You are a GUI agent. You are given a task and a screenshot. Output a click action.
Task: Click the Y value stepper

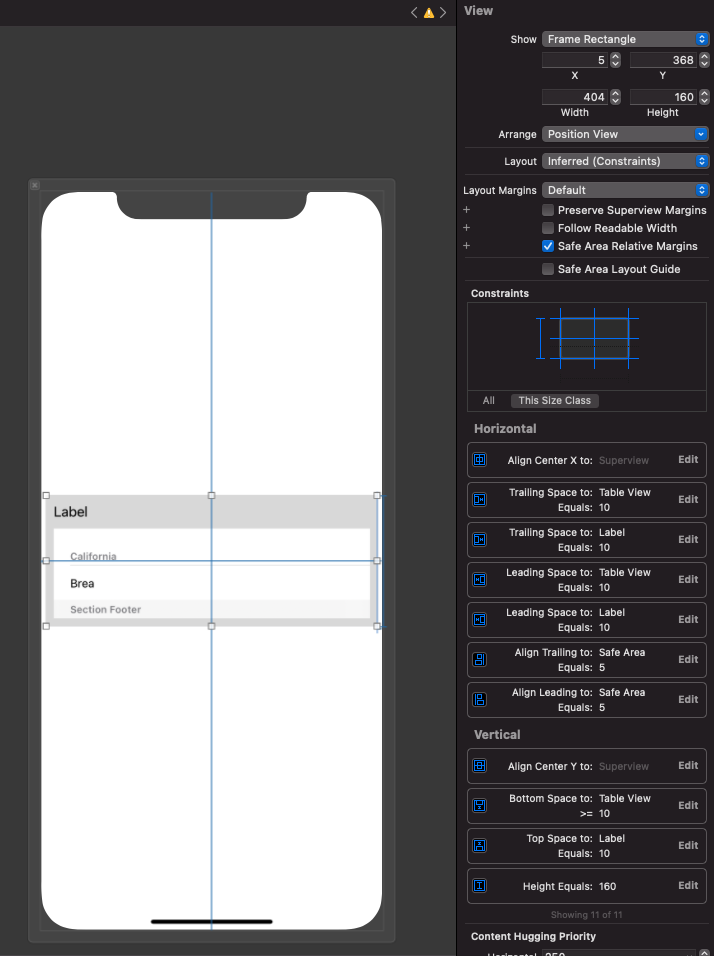pyautogui.click(x=704, y=60)
